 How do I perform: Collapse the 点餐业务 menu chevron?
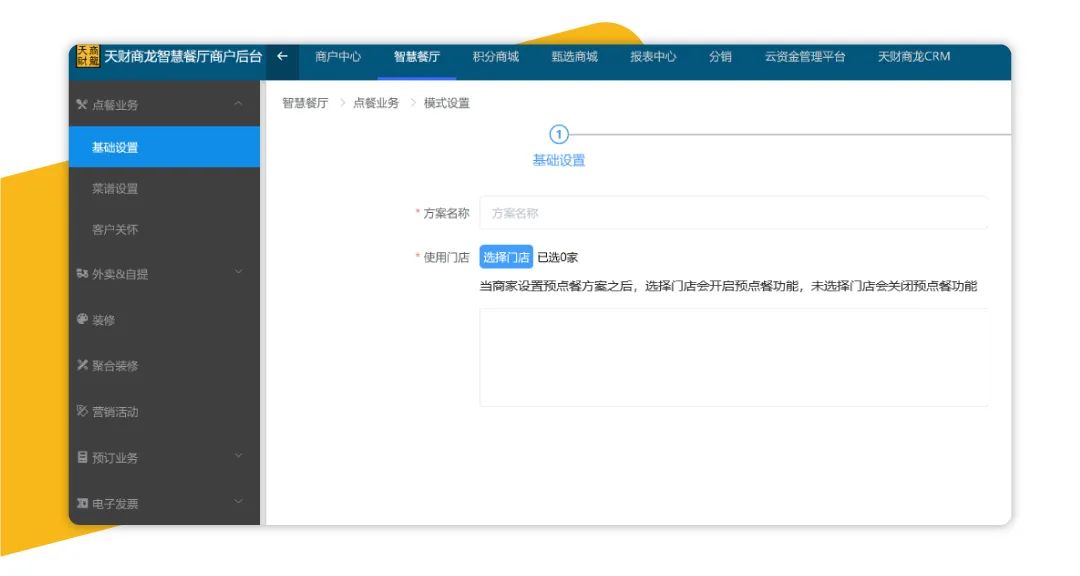pyautogui.click(x=238, y=104)
